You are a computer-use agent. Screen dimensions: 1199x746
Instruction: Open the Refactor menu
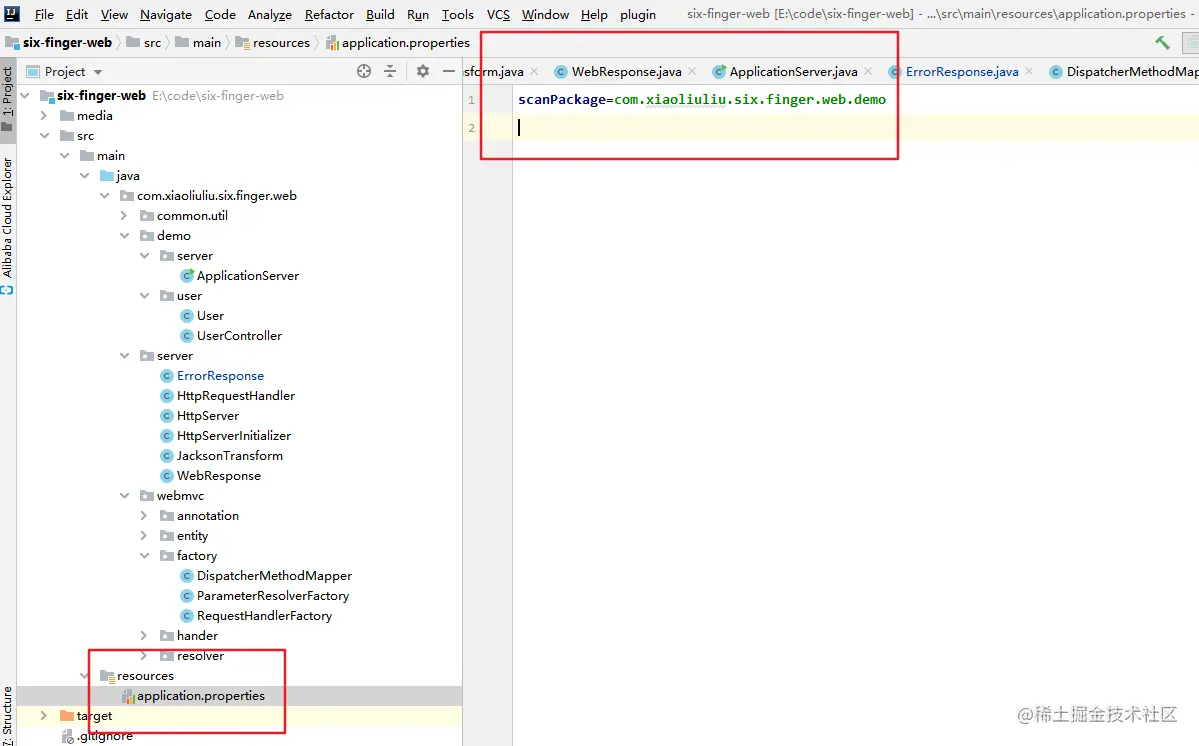(329, 15)
